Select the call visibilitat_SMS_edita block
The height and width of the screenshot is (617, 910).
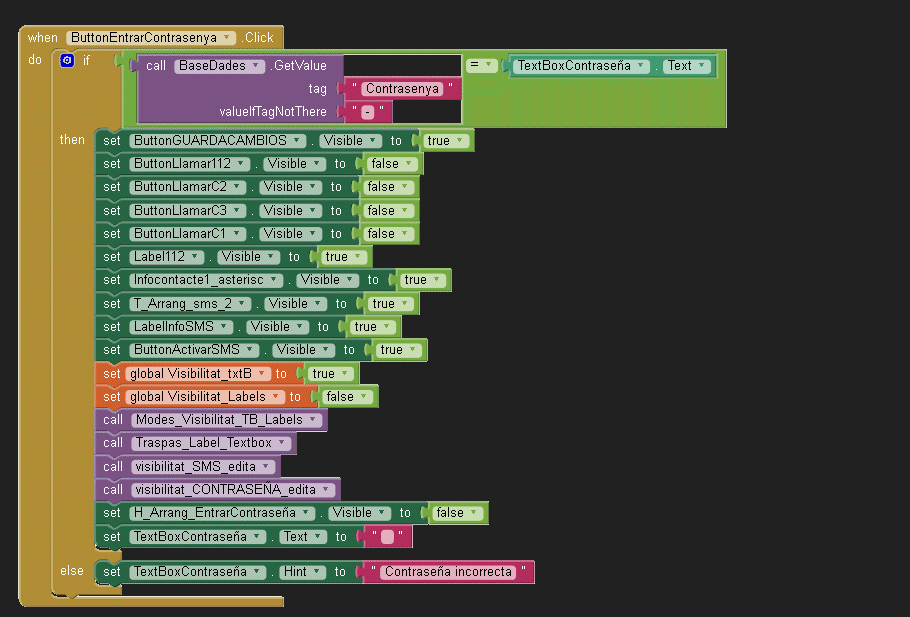[x=112, y=467]
